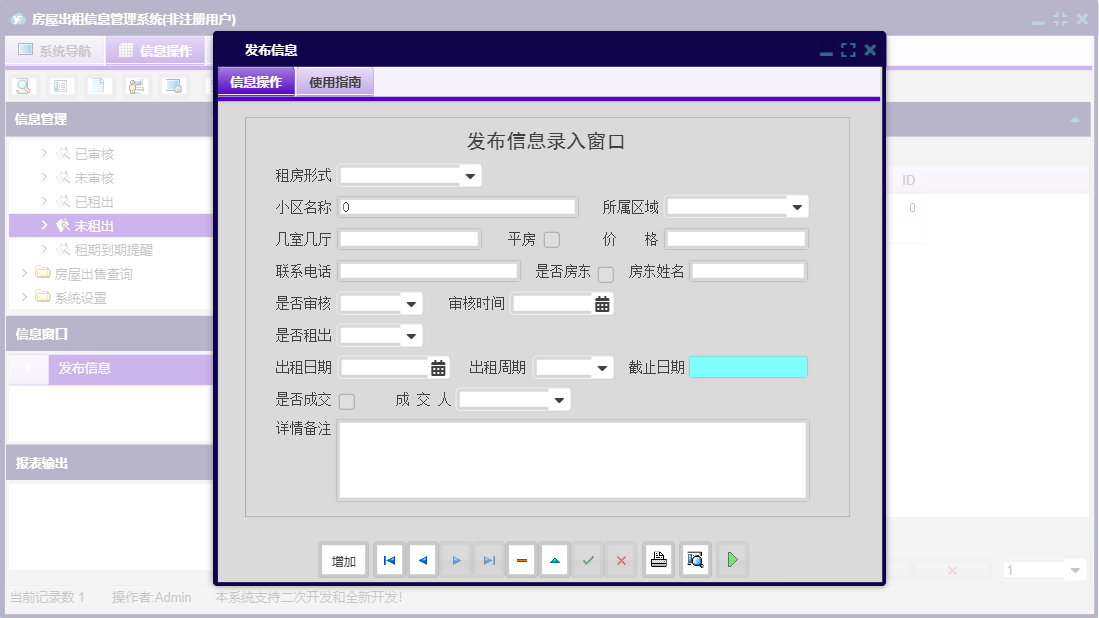This screenshot has width=1099, height=618.
Task: Jump to the last record
Action: [489, 560]
